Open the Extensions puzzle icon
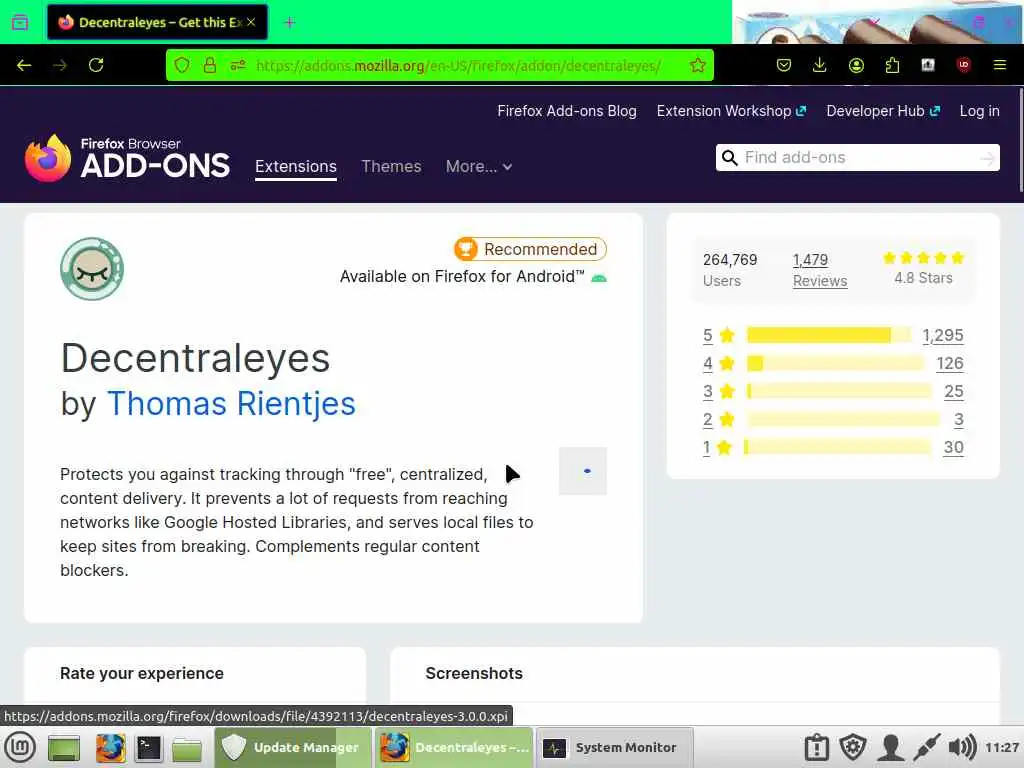Image resolution: width=1024 pixels, height=768 pixels. click(x=892, y=65)
